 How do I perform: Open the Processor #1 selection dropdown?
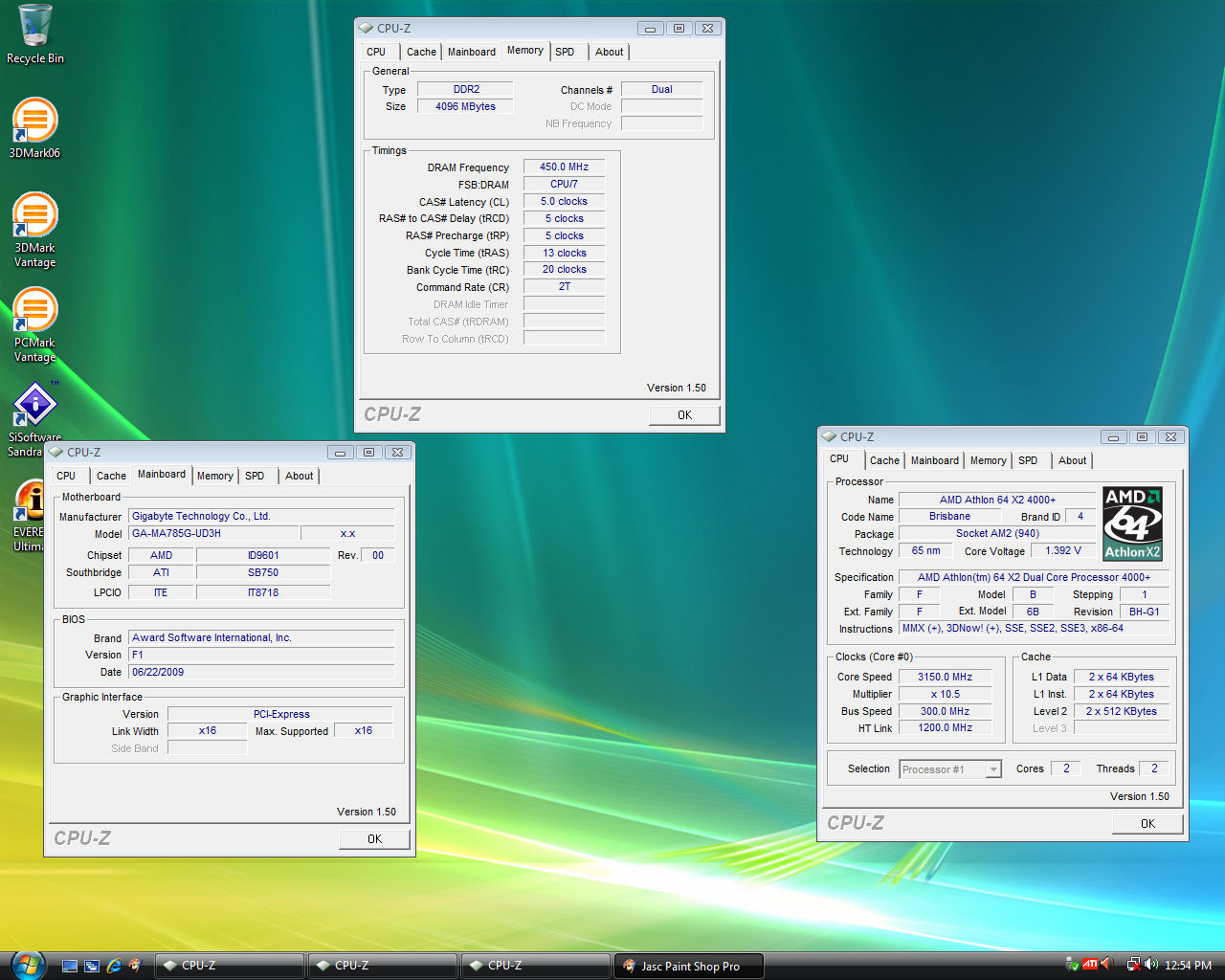(x=950, y=769)
